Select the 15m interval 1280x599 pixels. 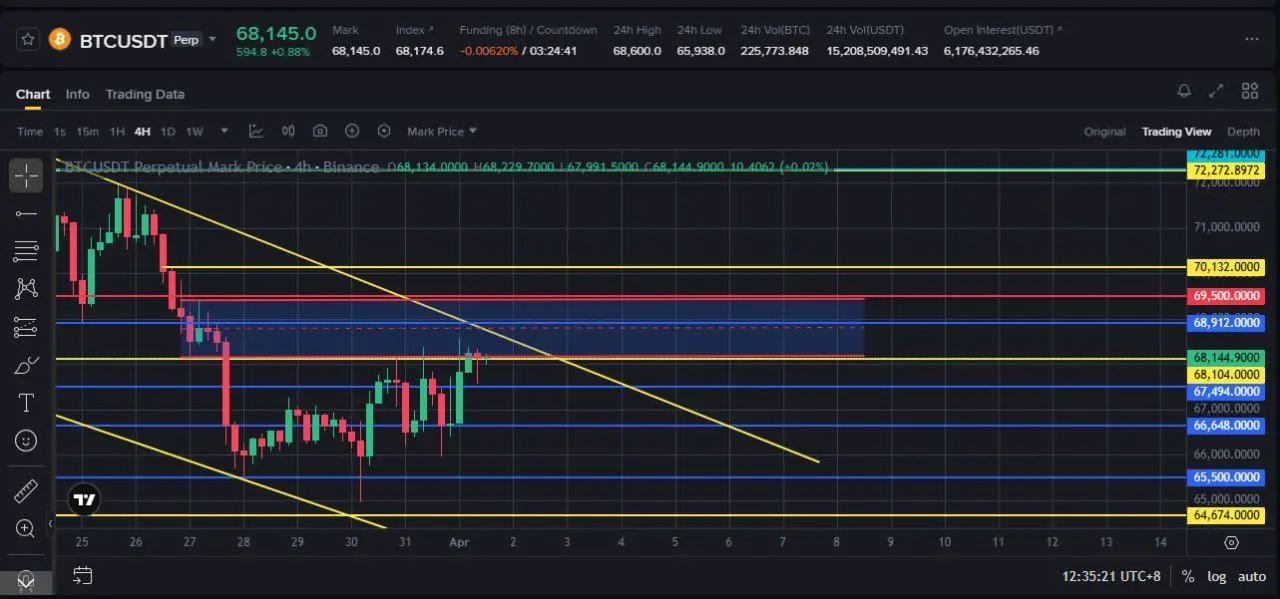point(87,131)
